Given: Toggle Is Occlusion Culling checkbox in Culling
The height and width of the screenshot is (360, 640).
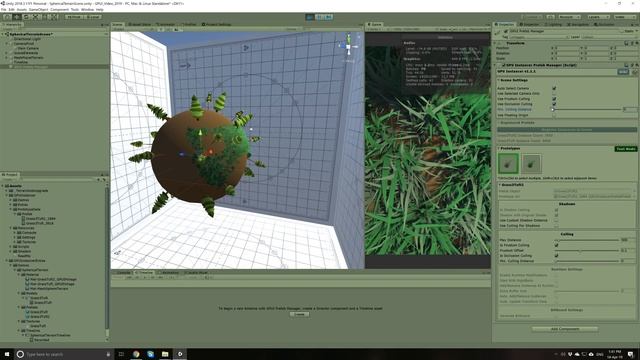Looking at the screenshot, I should [x=556, y=256].
